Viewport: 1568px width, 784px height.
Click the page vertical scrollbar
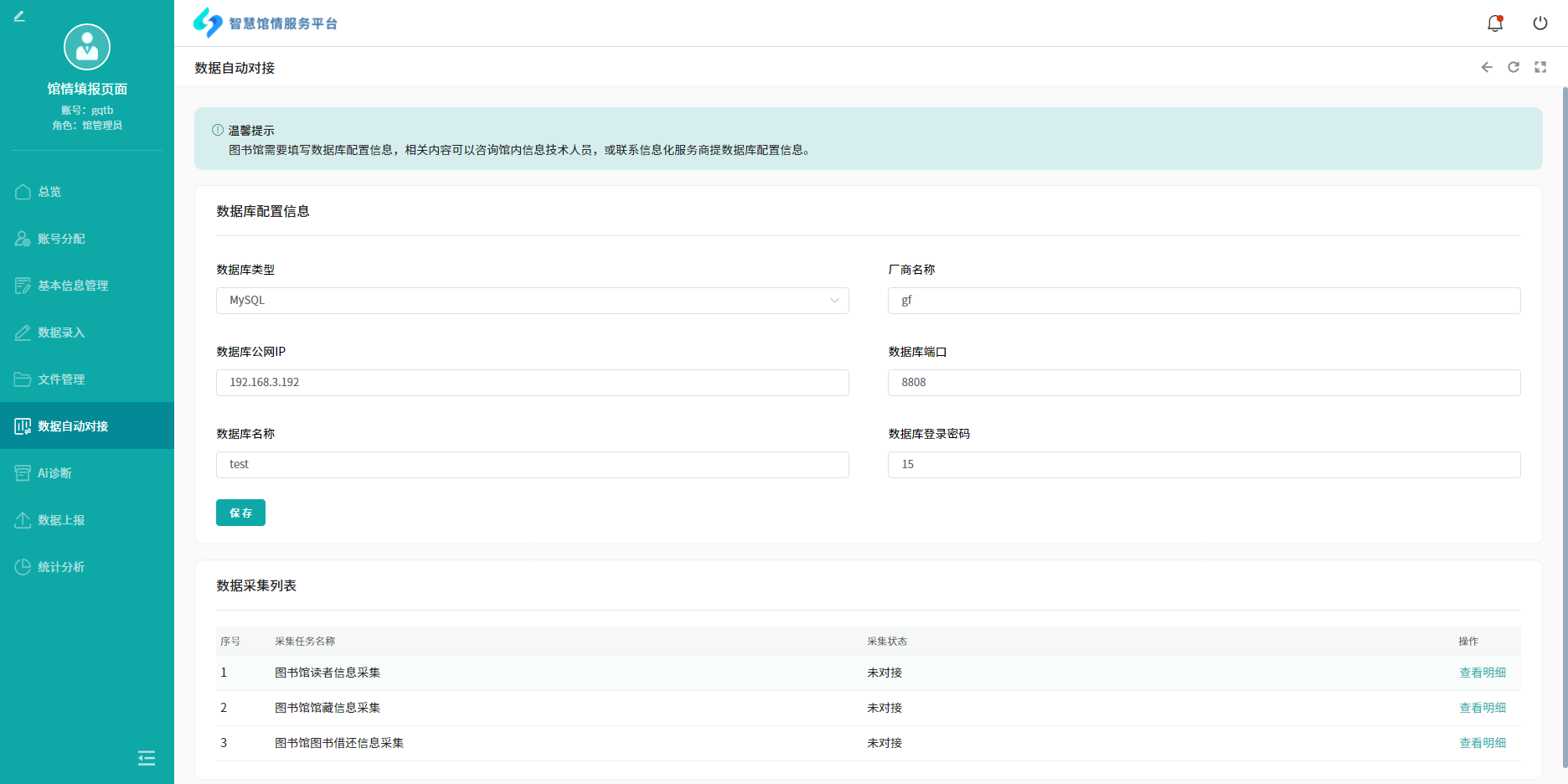[x=1563, y=419]
